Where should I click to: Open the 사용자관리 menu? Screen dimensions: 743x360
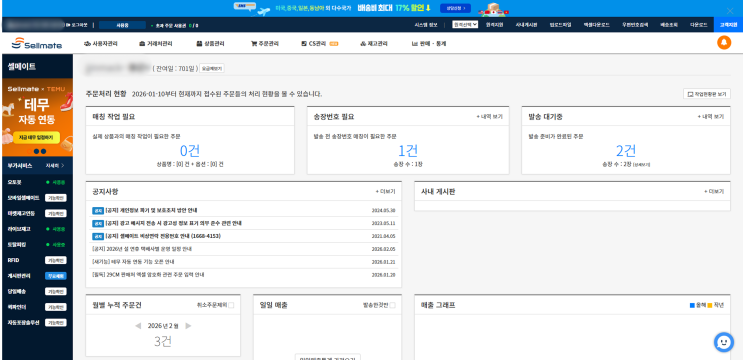tap(100, 44)
